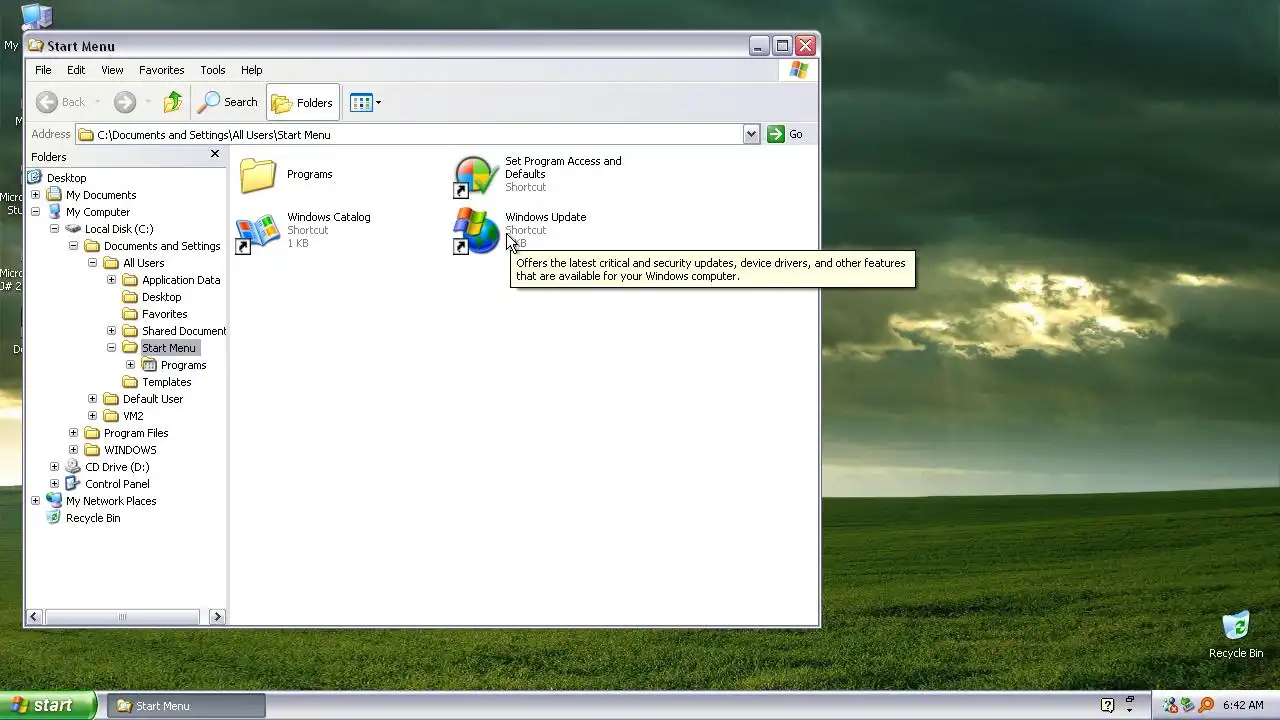Select the Windows Catalog shortcut icon
This screenshot has height=720, width=1280.
point(258,233)
